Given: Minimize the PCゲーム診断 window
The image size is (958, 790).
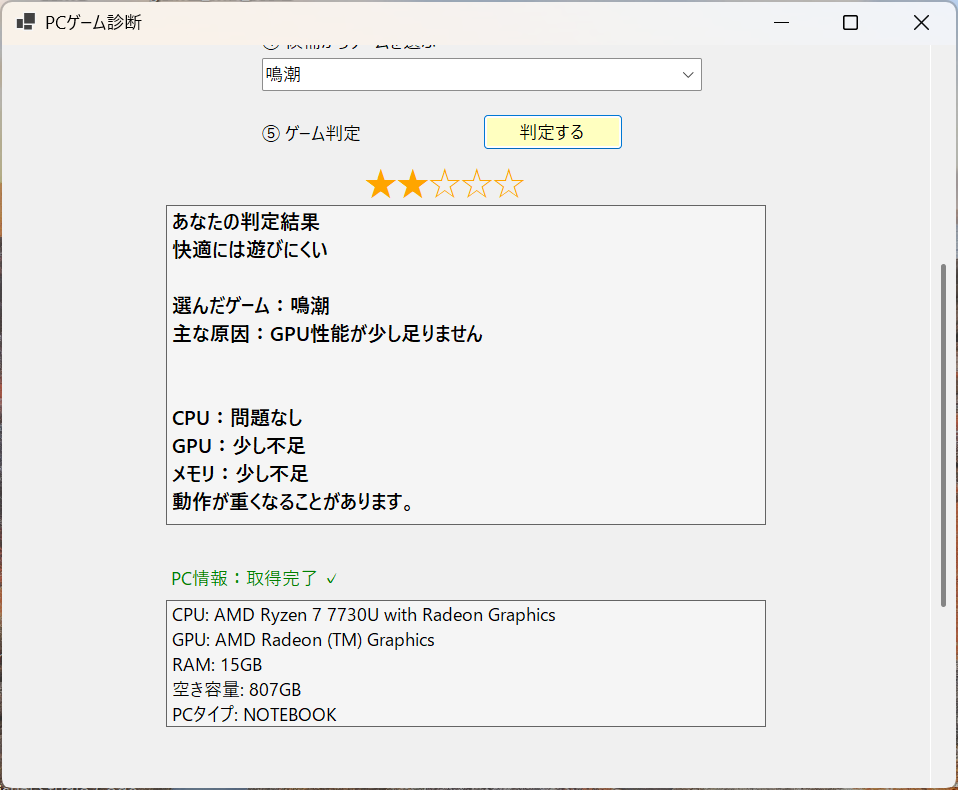Looking at the screenshot, I should coord(781,23).
